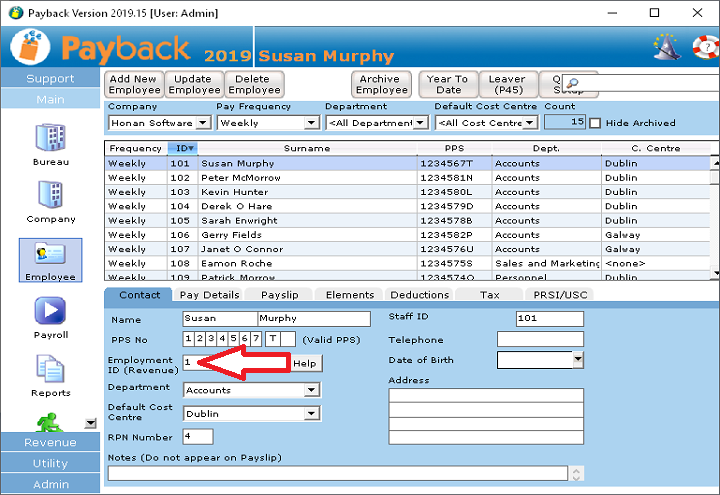Open the Revenue menu section

(50, 443)
